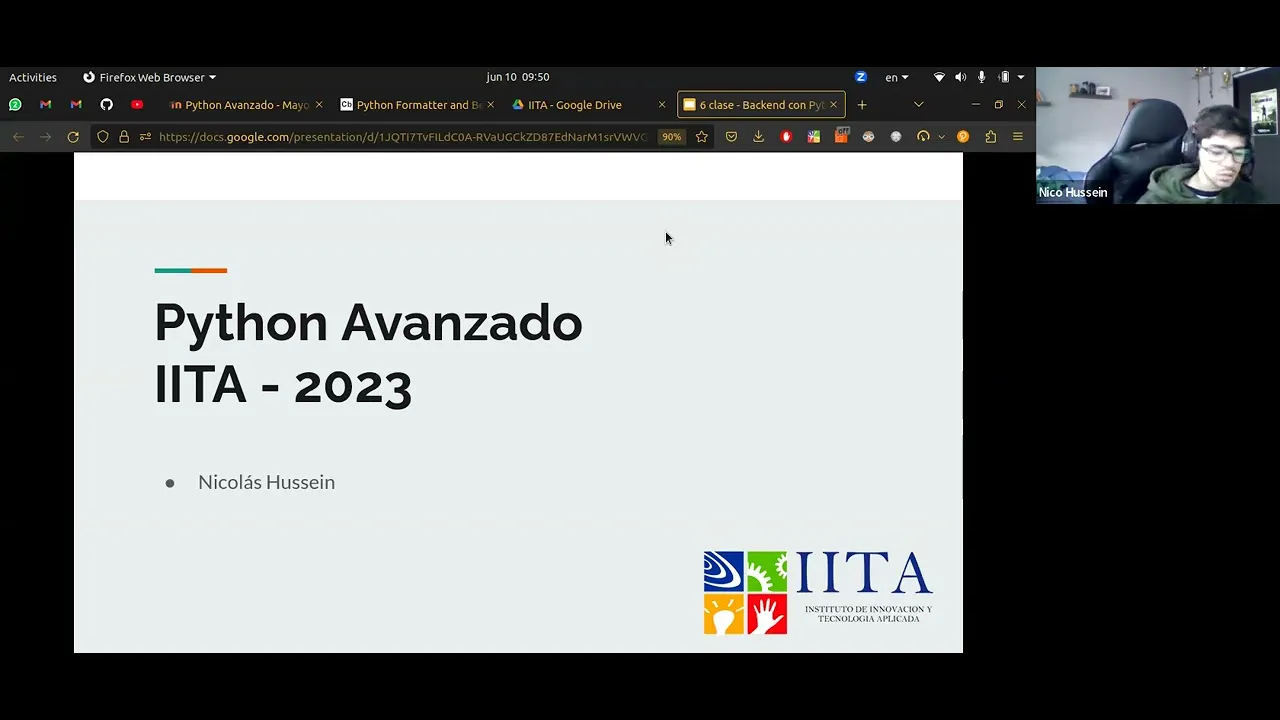Expand the list all tabs dropdown

[x=918, y=105]
